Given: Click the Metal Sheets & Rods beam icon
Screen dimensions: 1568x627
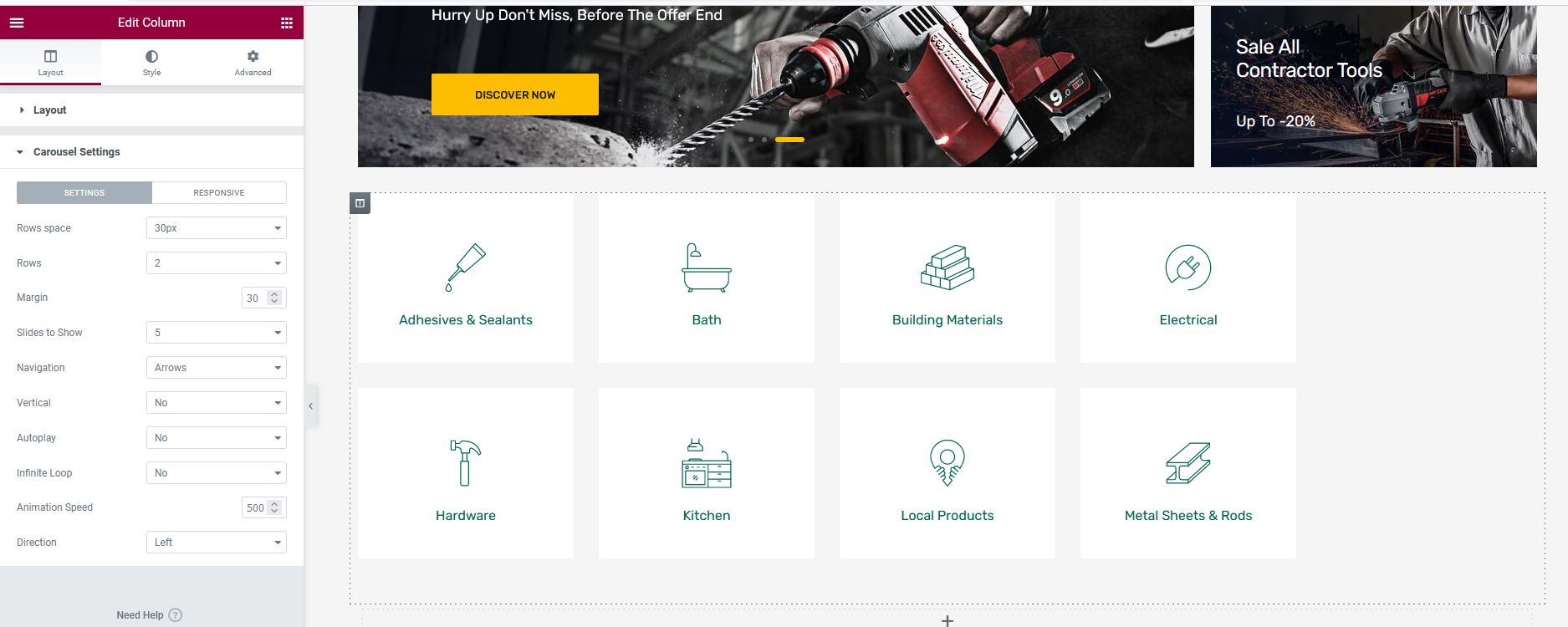Looking at the screenshot, I should 1188,463.
